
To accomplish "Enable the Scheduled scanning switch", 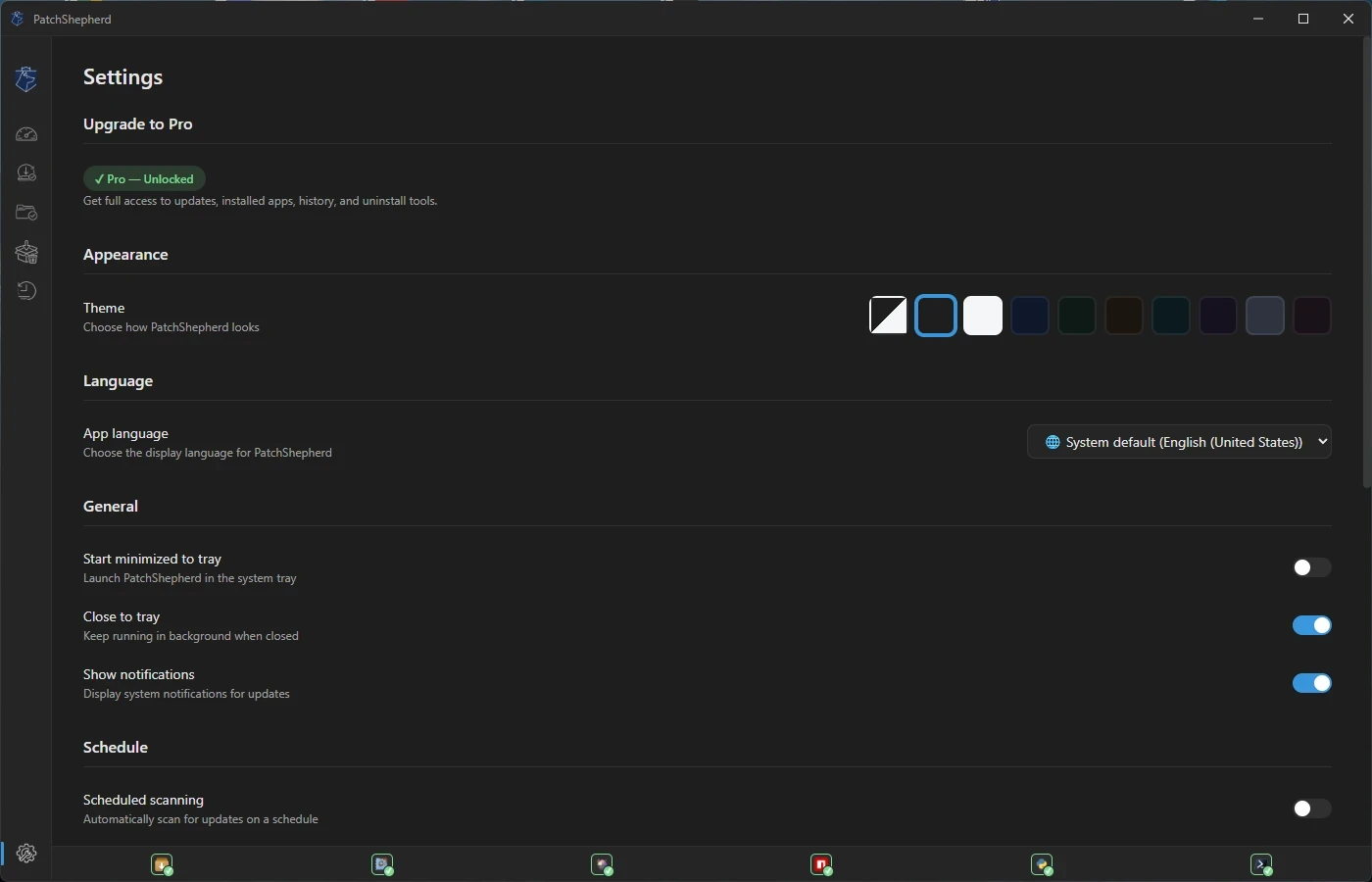I will click(x=1311, y=808).
